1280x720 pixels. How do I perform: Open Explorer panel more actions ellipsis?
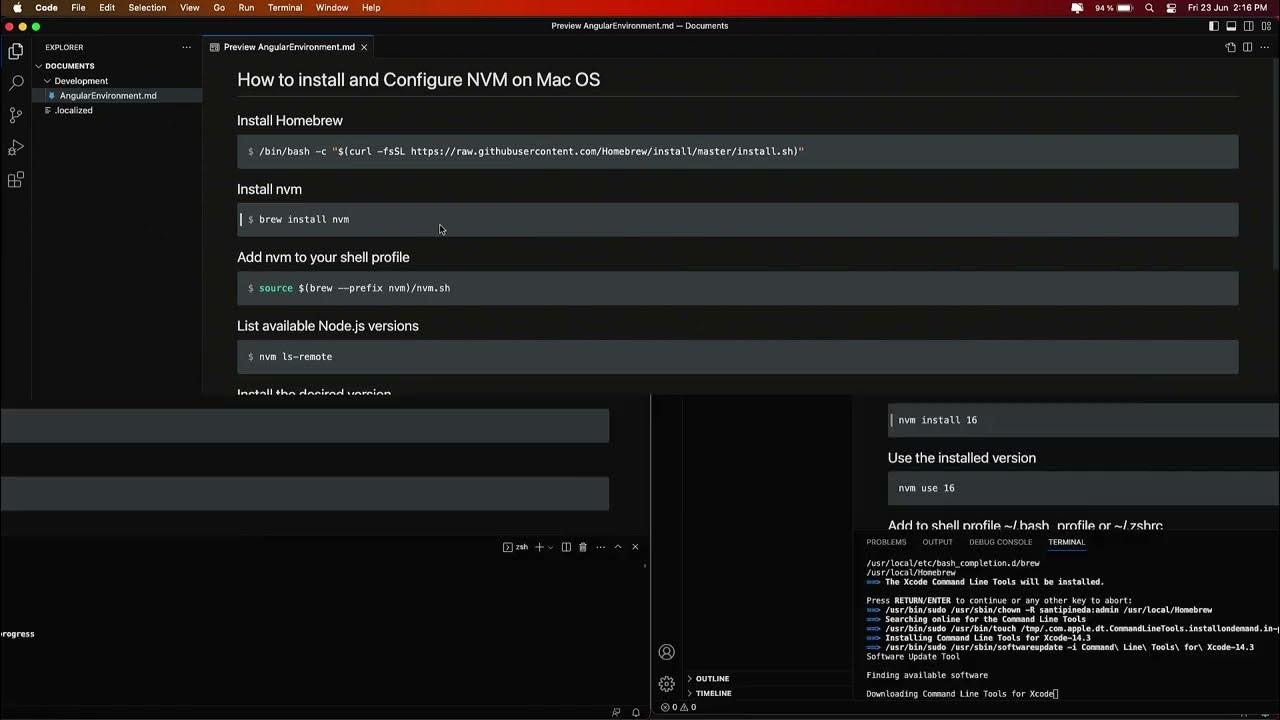point(186,47)
